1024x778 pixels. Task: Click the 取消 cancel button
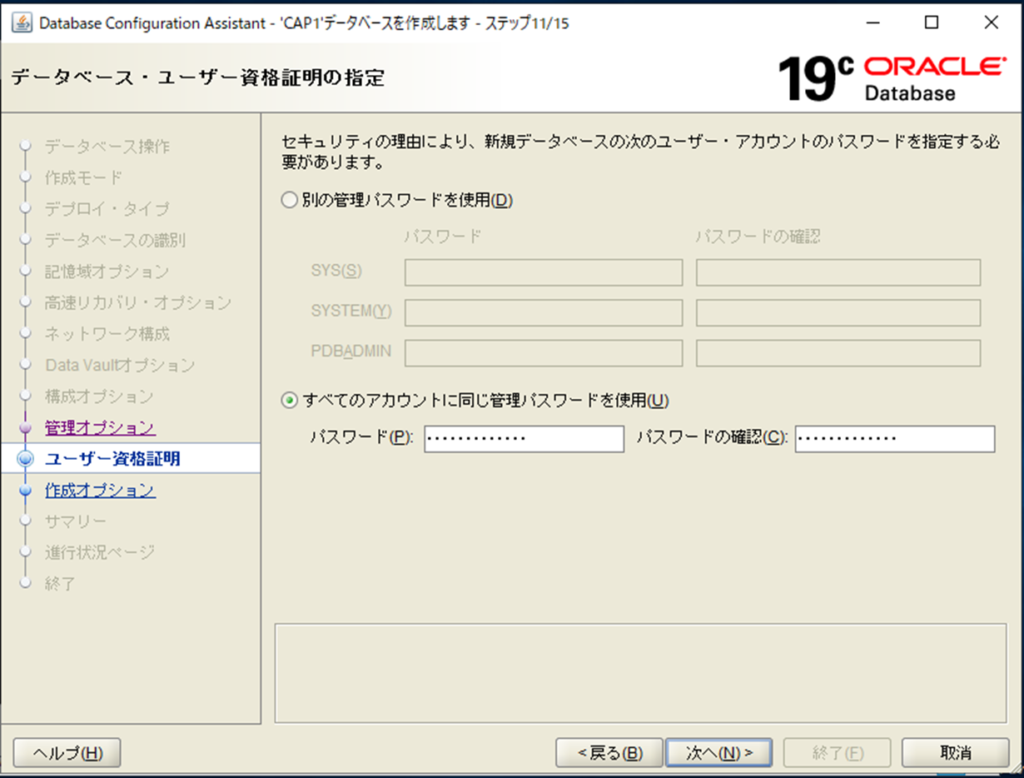tap(955, 752)
